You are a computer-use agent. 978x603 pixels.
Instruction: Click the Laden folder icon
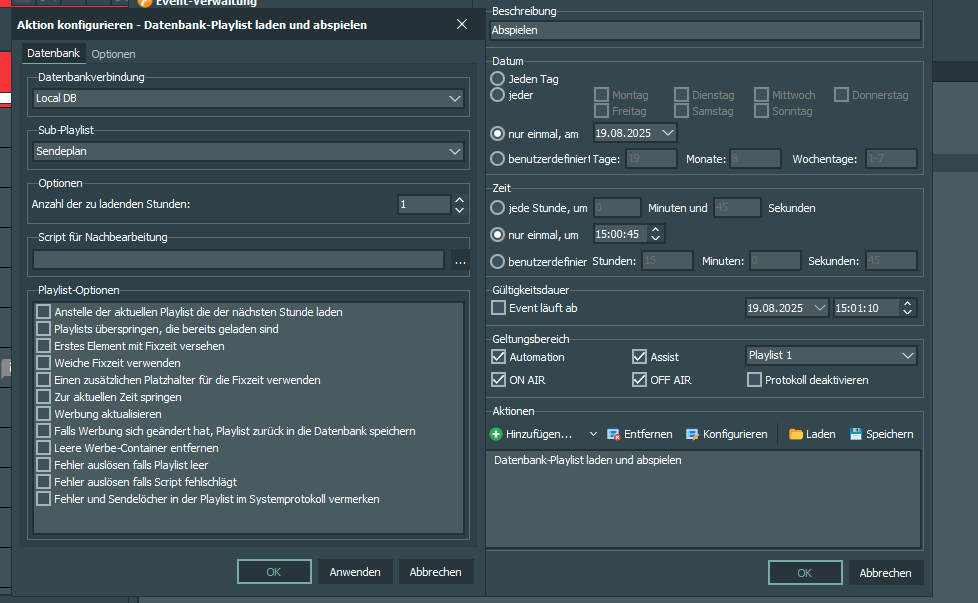[796, 434]
